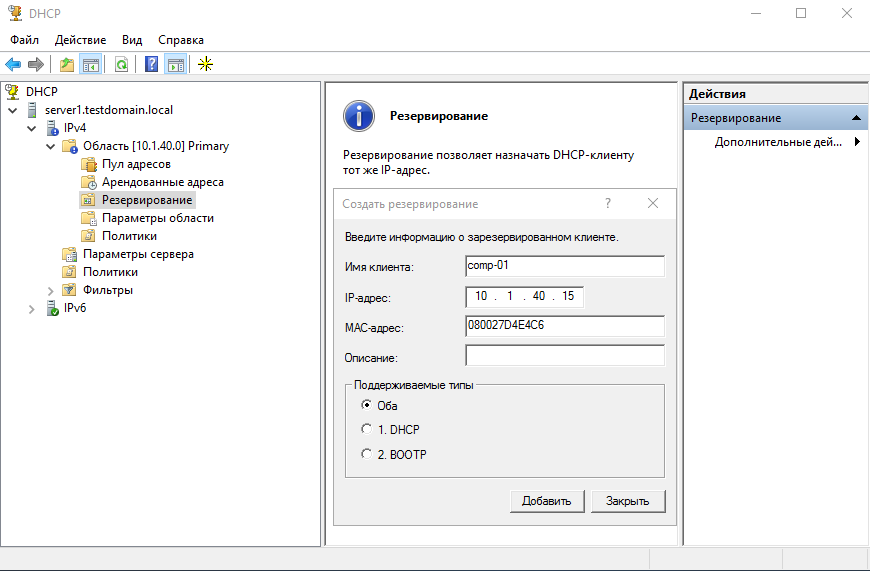Click the 'Добавить' button

click(x=546, y=501)
